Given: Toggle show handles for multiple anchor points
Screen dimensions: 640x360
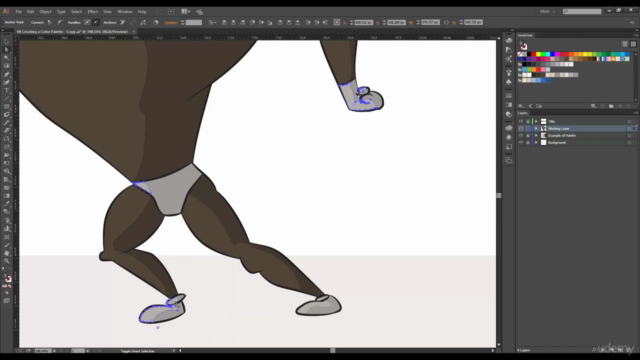Looking at the screenshot, I should [x=87, y=22].
